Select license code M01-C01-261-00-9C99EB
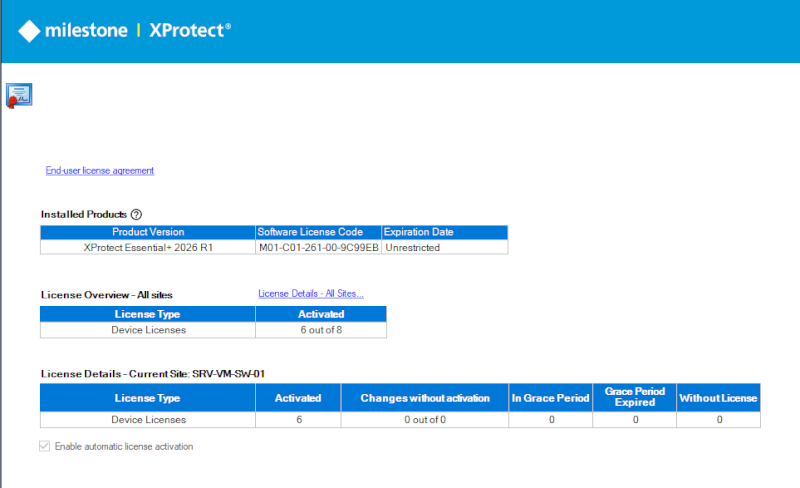Screen dimensions: 800x488 tap(318, 248)
